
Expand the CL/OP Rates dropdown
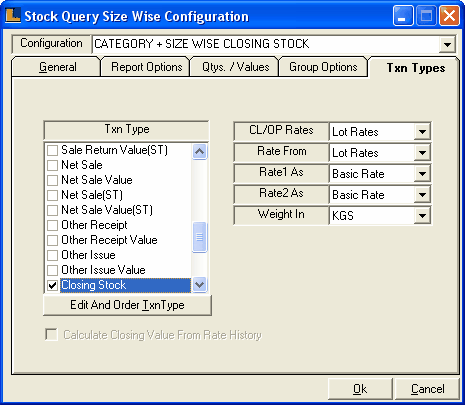click(x=422, y=132)
